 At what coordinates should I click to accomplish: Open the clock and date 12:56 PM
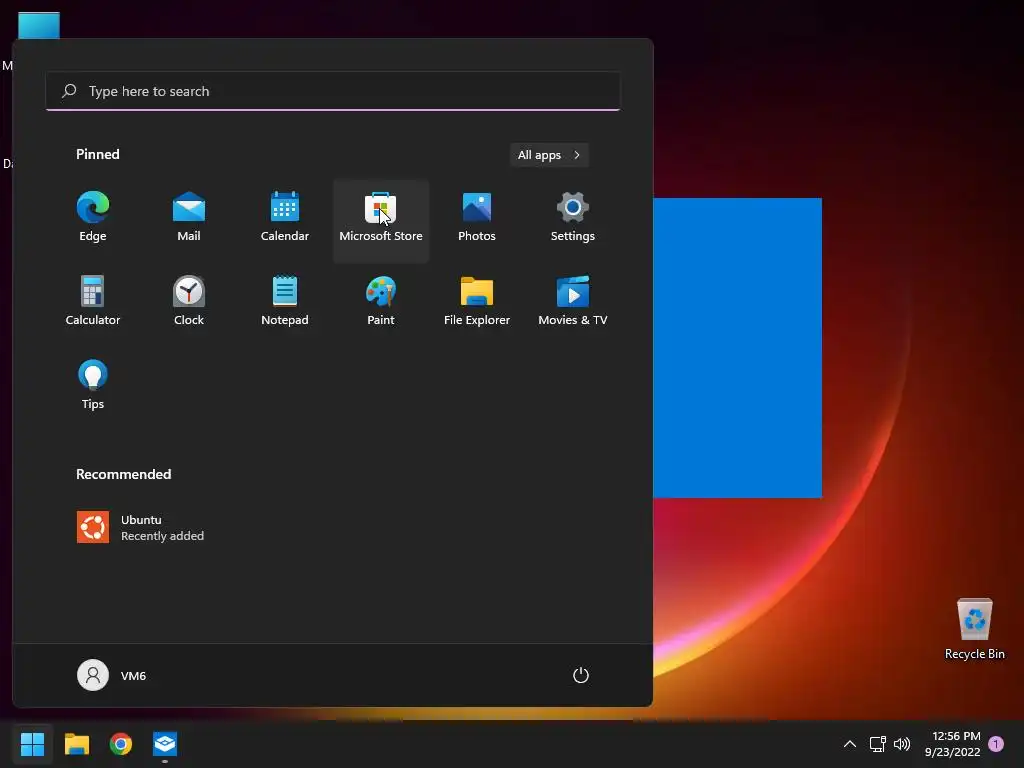click(x=952, y=744)
